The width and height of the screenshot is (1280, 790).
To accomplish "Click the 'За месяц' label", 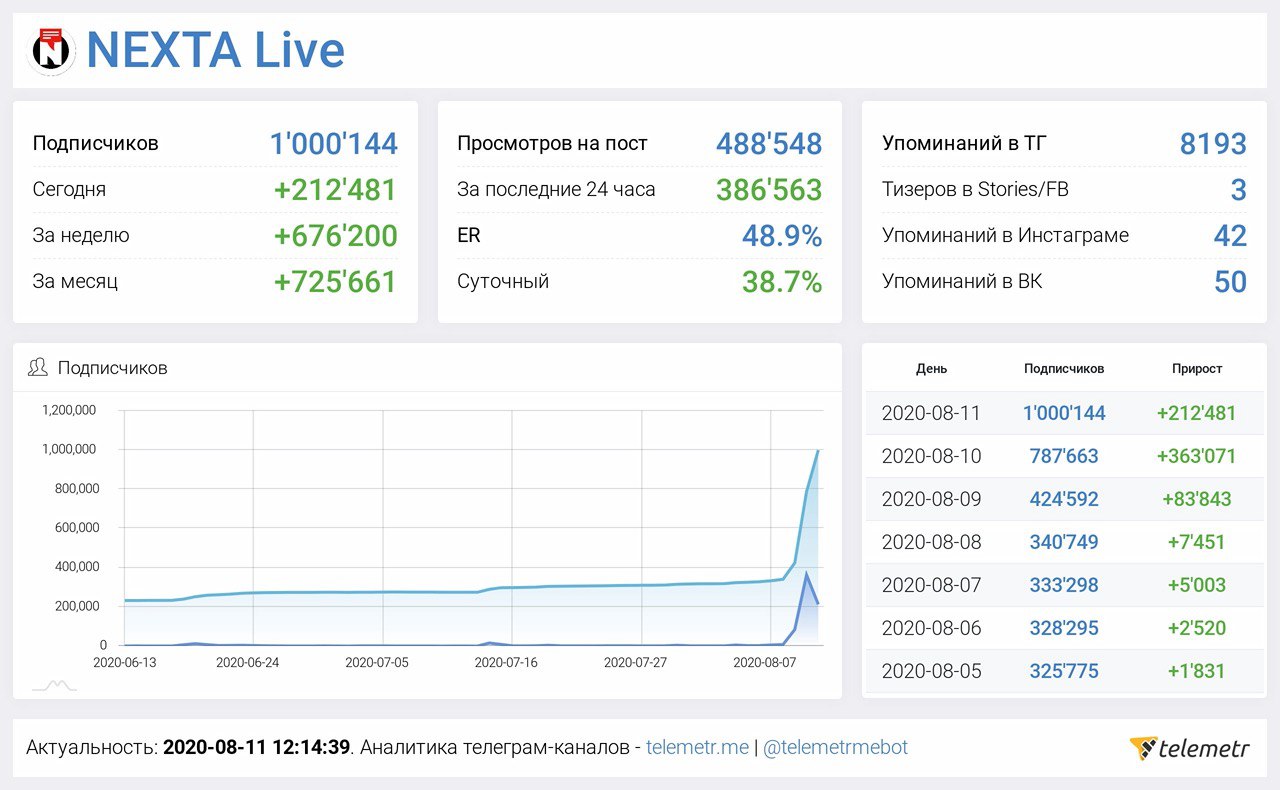I will pos(75,281).
